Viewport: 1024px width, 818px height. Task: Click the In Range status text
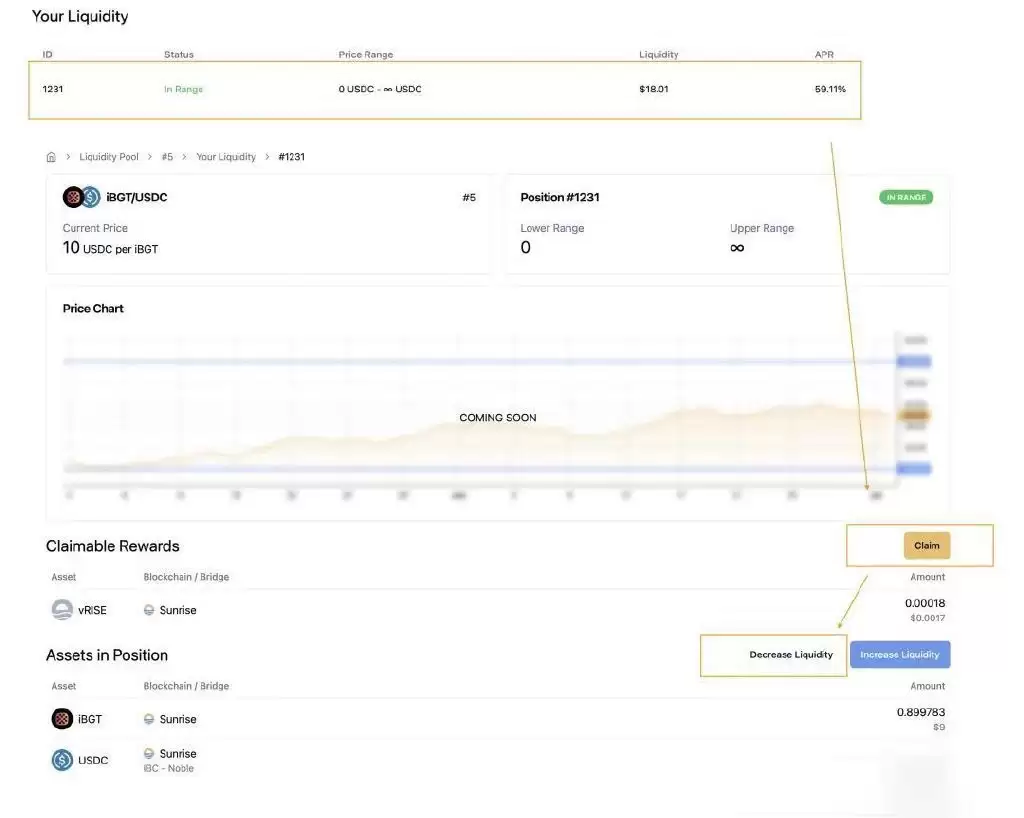coord(183,90)
